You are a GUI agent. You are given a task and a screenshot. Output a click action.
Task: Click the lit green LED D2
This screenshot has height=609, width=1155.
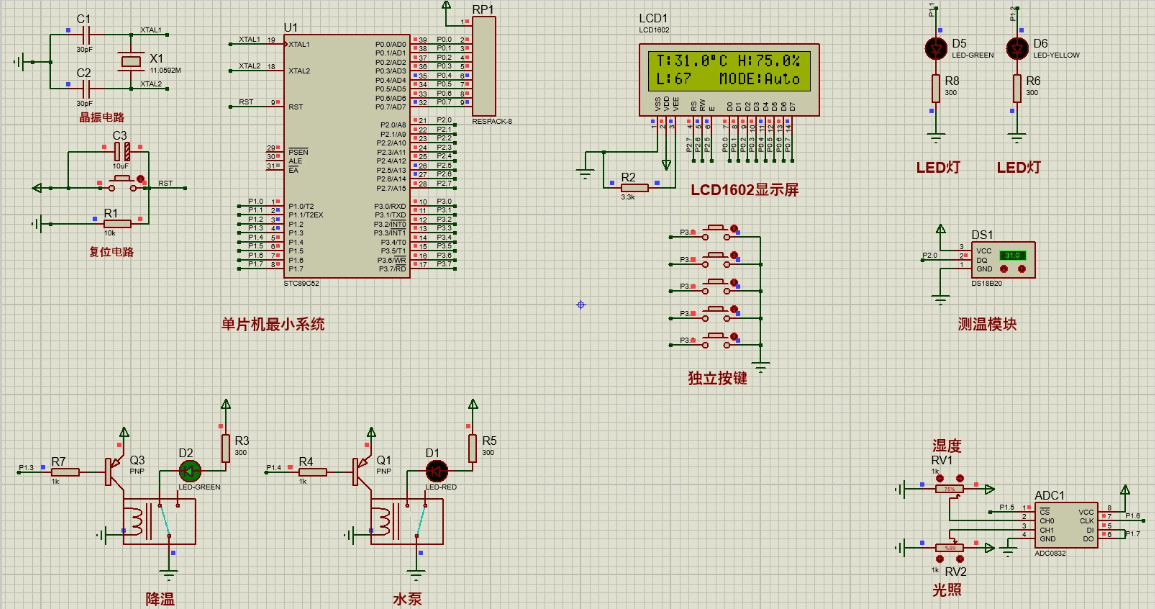click(189, 470)
